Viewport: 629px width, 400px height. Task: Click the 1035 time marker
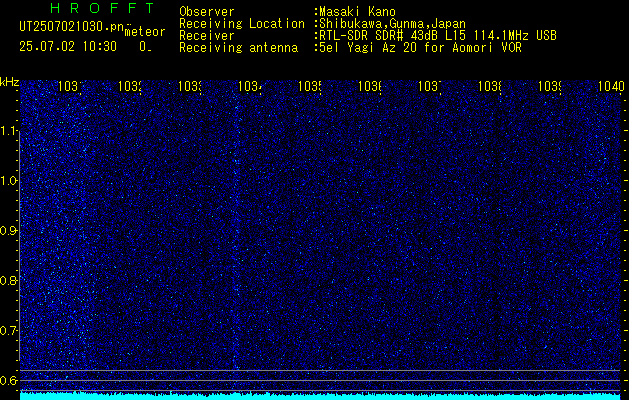310,86
